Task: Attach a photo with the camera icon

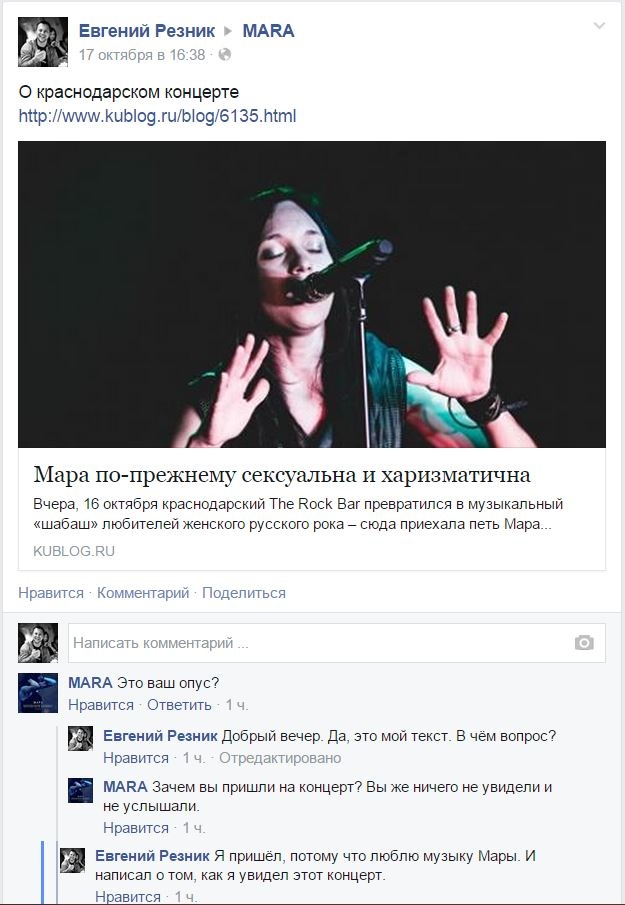Action: pos(583,643)
